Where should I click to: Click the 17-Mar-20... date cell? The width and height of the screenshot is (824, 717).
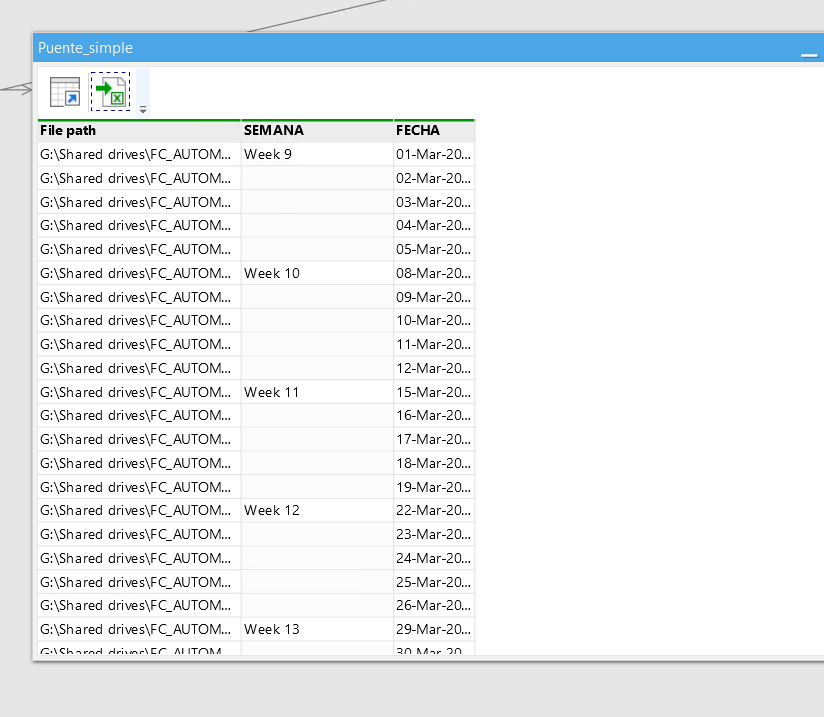tap(434, 439)
